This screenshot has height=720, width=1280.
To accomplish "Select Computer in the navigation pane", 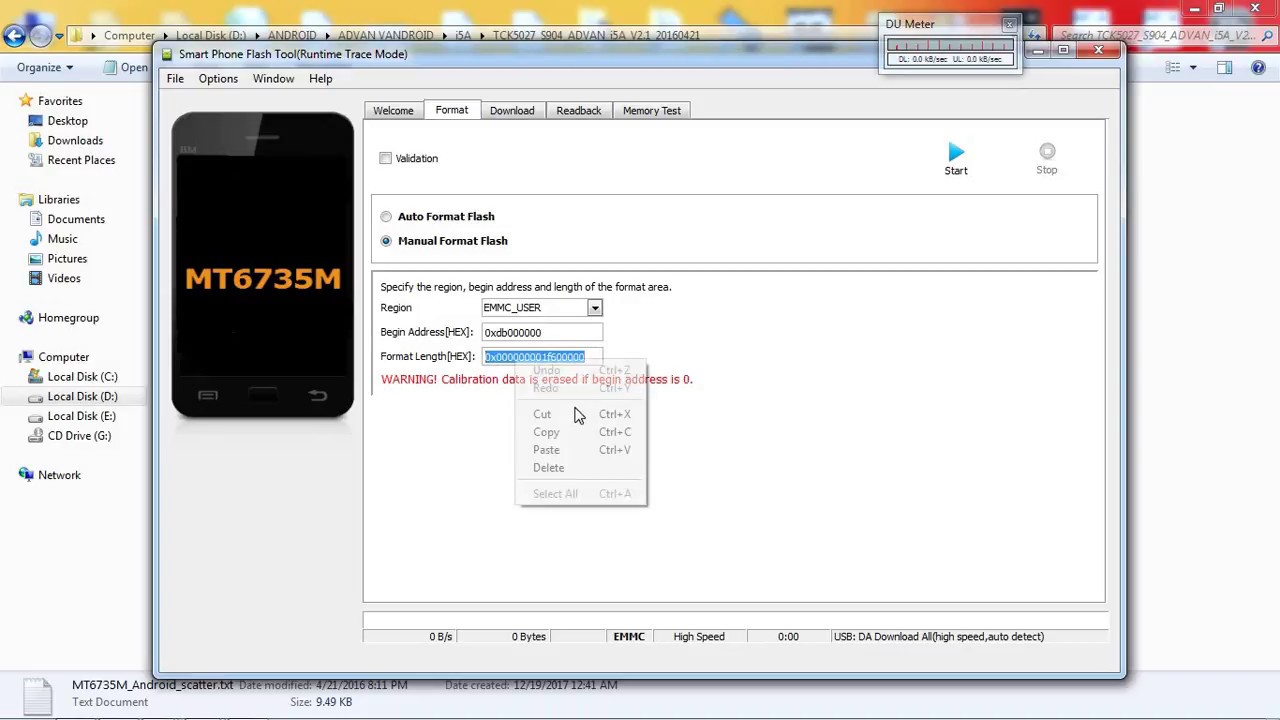I will pyautogui.click(x=63, y=357).
